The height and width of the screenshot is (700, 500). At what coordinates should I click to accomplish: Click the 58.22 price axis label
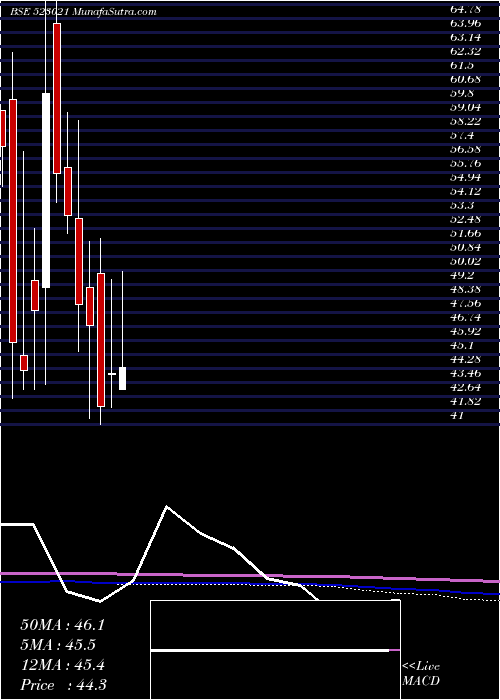tap(465, 121)
